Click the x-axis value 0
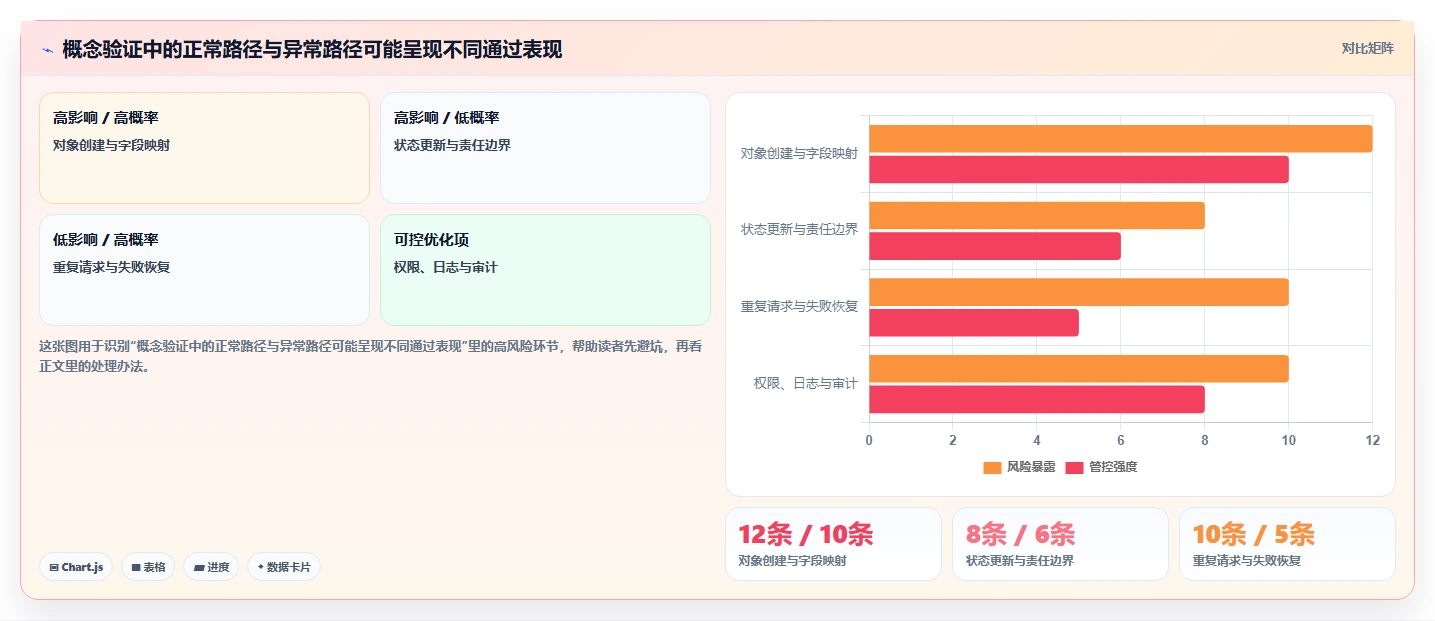The image size is (1435, 621). pos(869,440)
